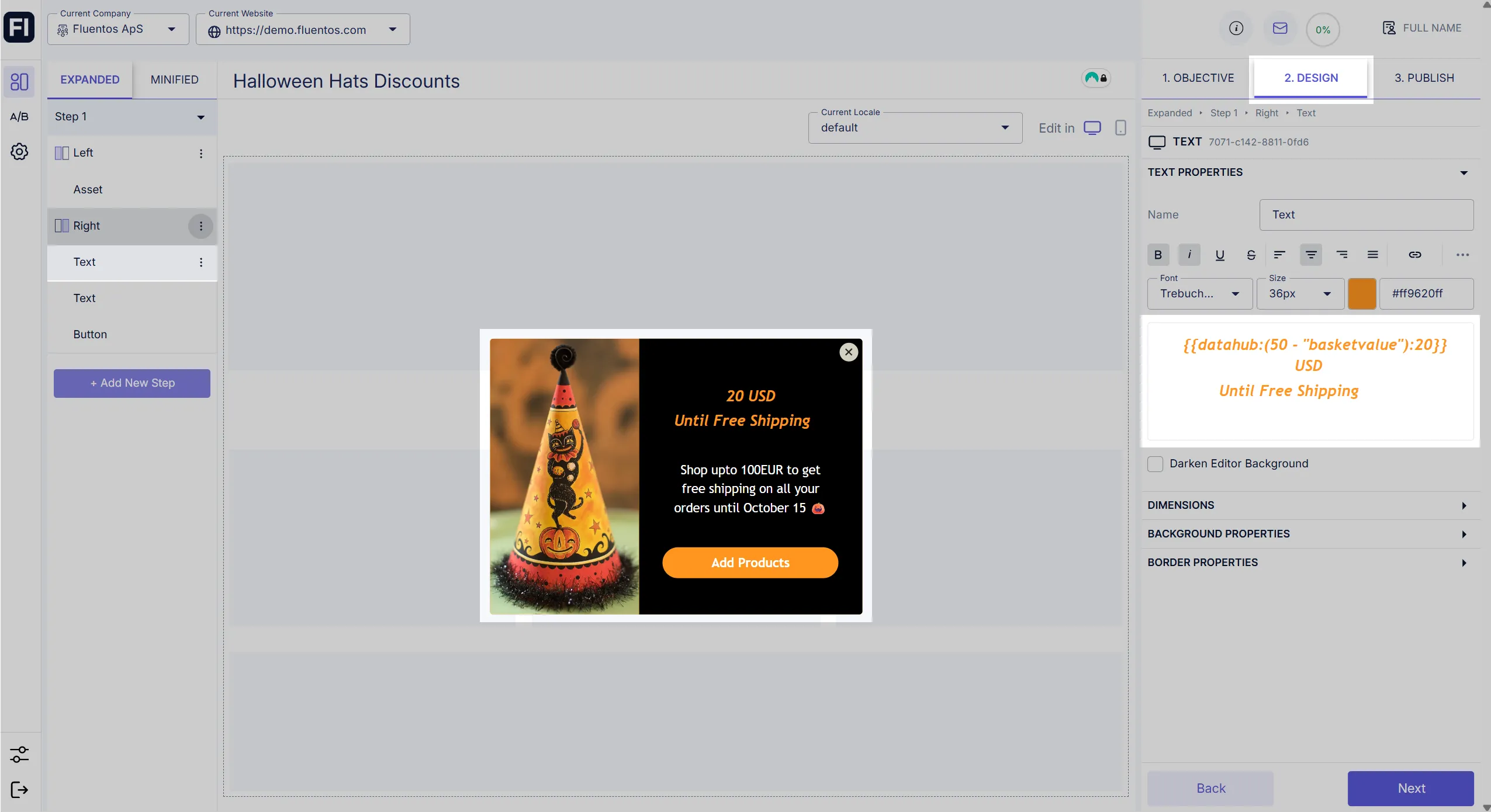The image size is (1491, 812).
Task: Apply Strikethrough formatting
Action: (x=1251, y=255)
